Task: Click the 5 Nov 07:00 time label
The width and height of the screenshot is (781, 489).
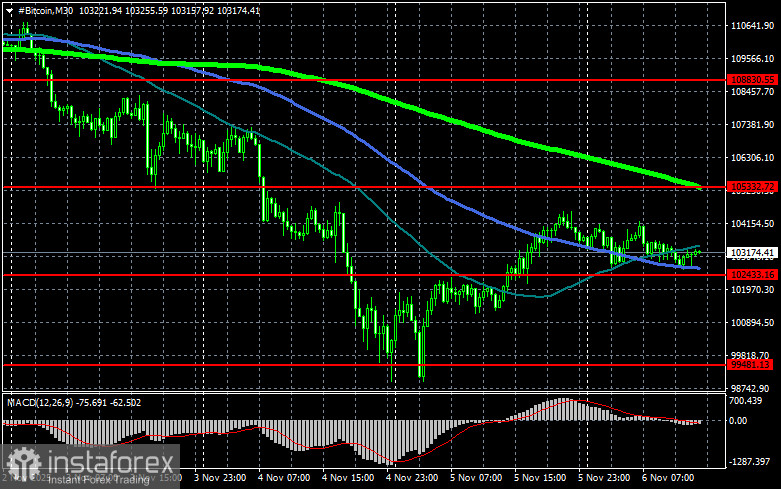Action: [x=476, y=478]
